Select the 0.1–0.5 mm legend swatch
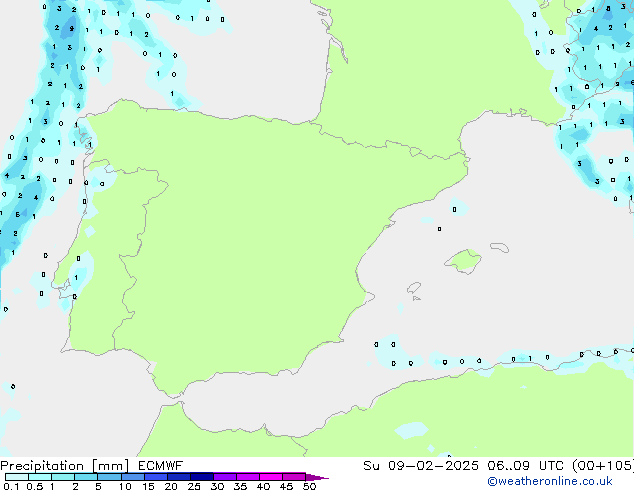 [17, 477]
